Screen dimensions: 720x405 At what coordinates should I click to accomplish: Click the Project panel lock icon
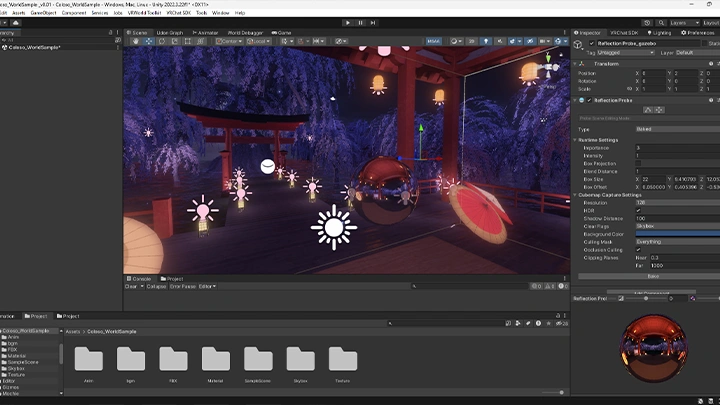pos(558,316)
